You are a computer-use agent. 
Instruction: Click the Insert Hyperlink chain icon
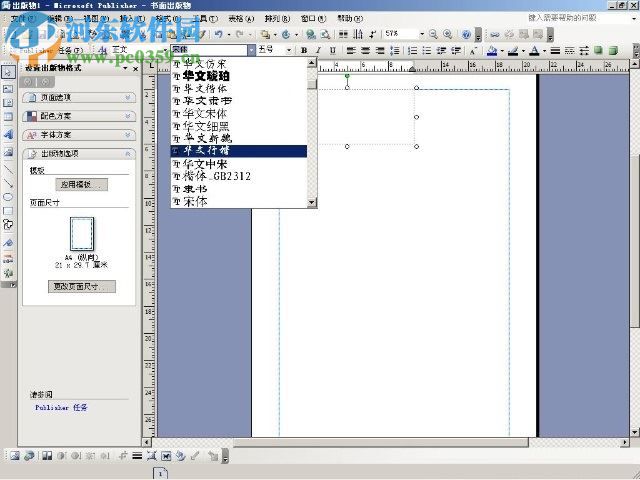pyautogui.click(x=495, y=34)
